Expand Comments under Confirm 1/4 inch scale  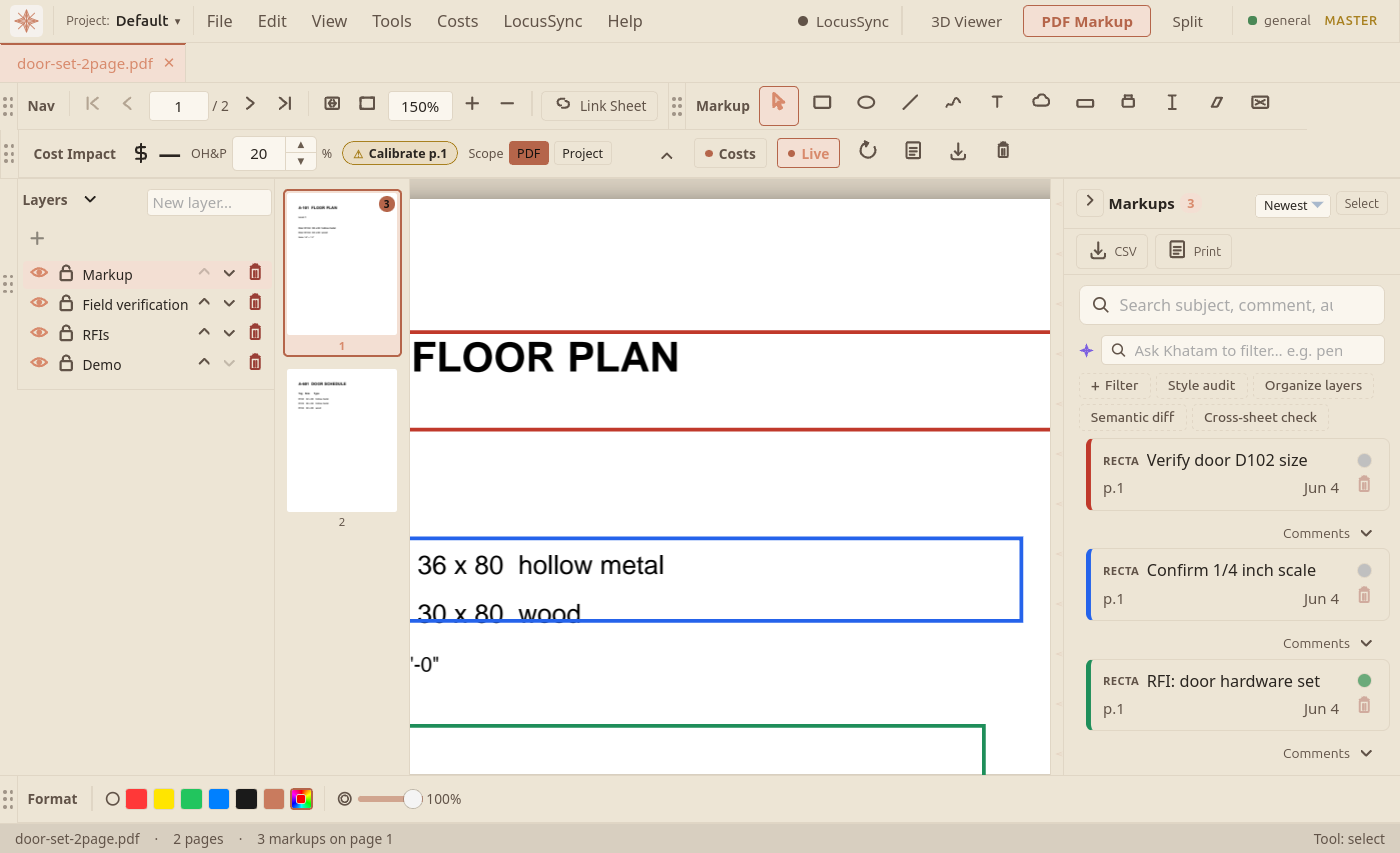tap(1328, 643)
